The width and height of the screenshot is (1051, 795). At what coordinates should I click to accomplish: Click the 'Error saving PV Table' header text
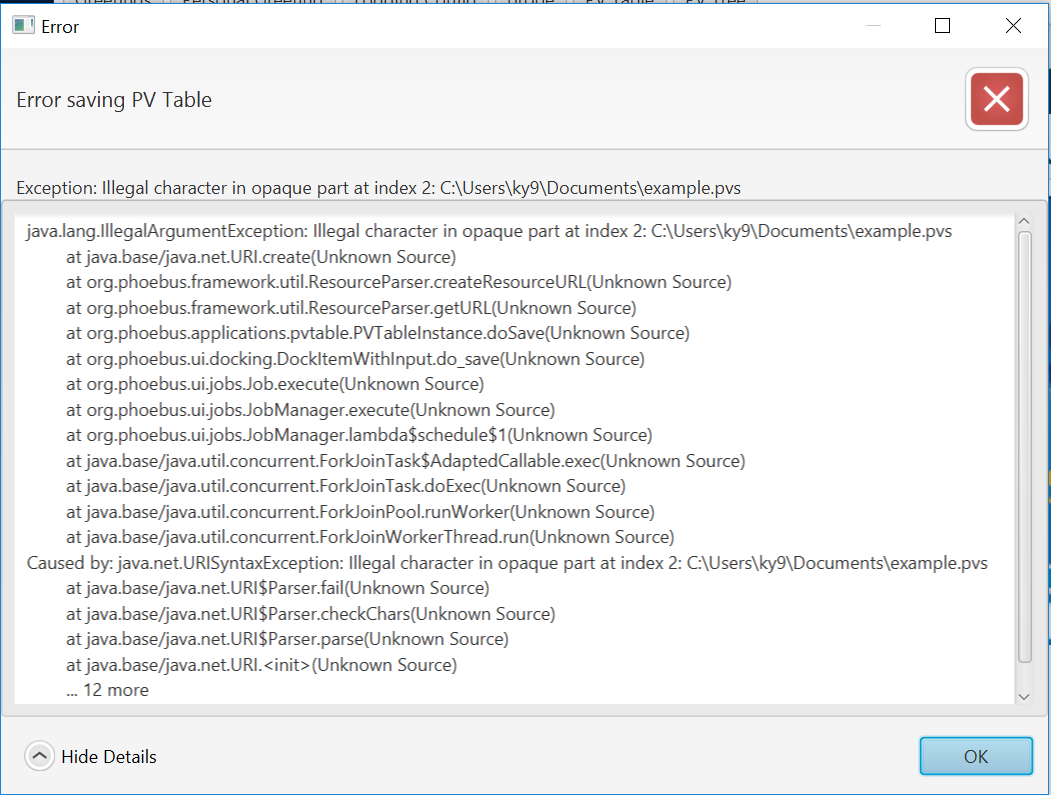click(113, 99)
